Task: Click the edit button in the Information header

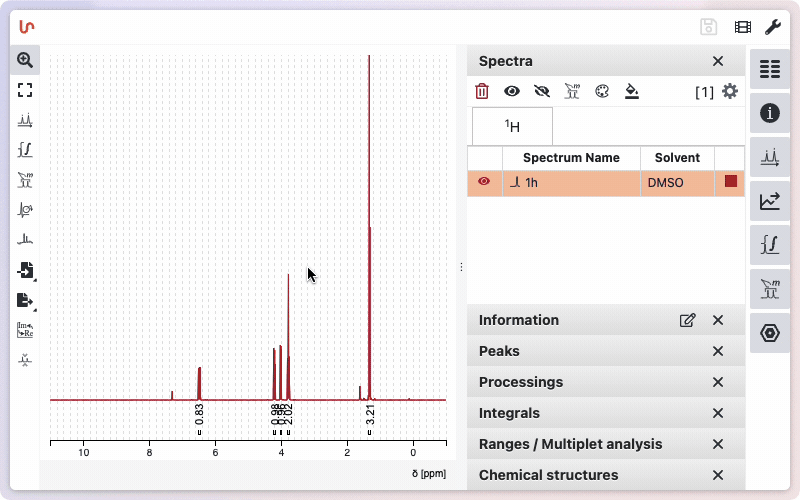Action: click(x=687, y=320)
